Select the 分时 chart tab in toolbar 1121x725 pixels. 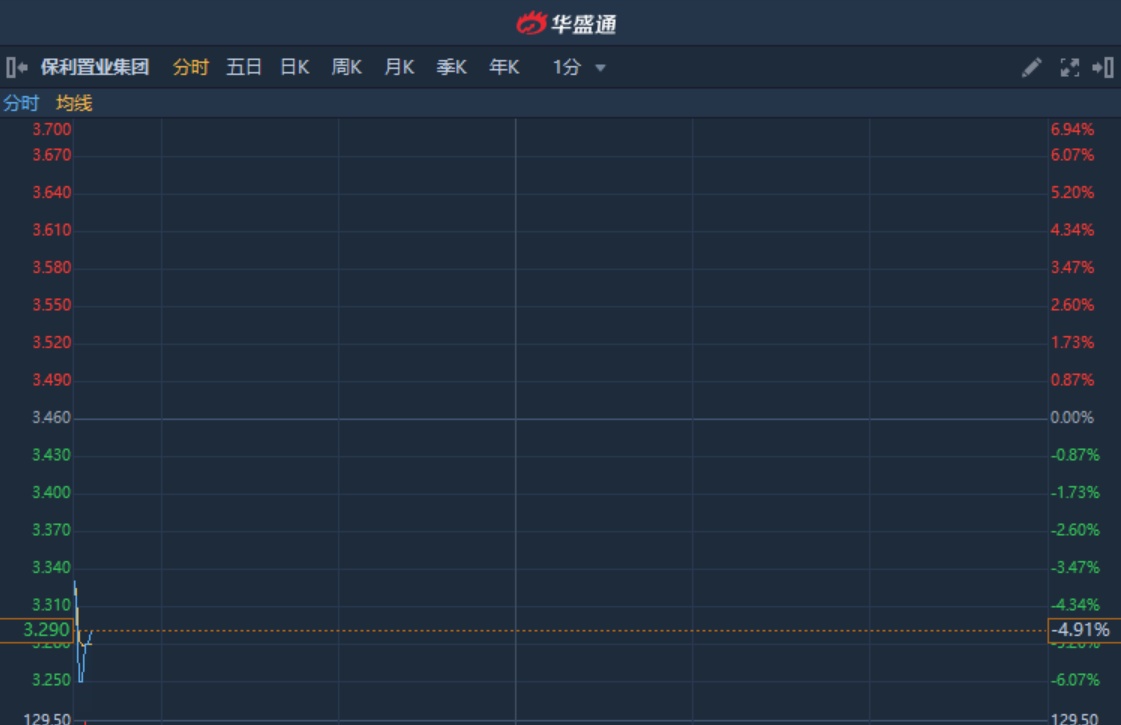[x=190, y=67]
